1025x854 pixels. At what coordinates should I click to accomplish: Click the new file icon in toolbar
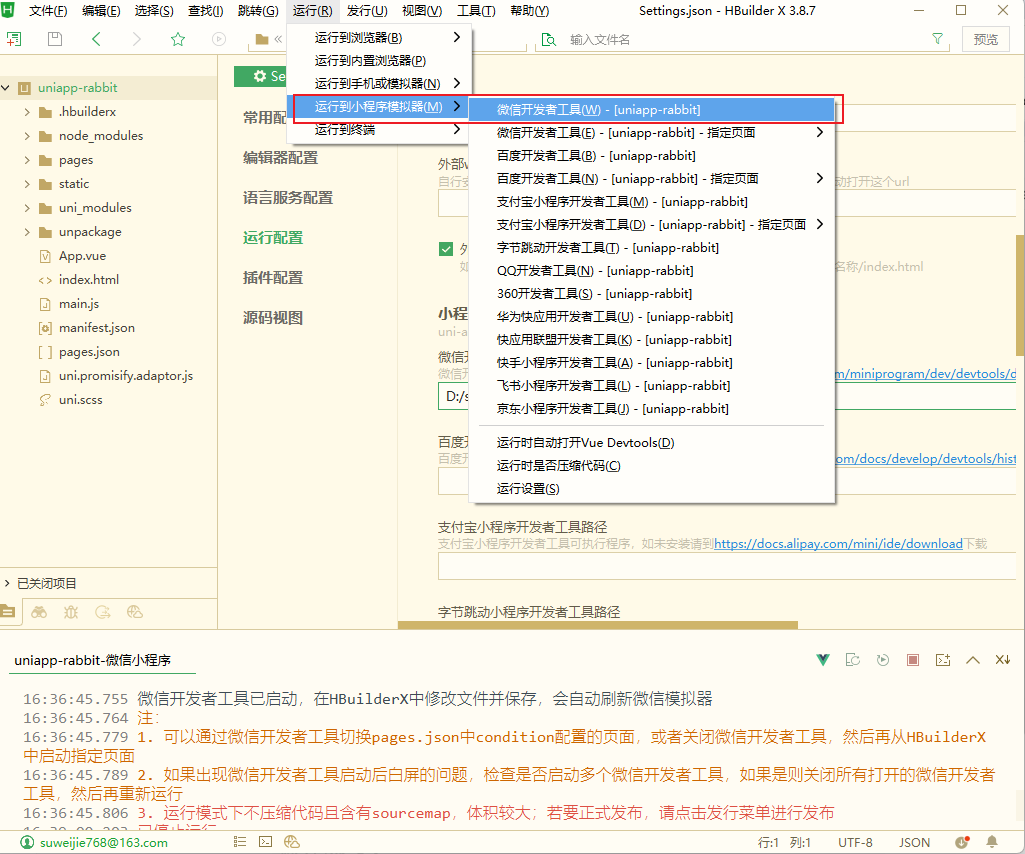tap(14, 39)
